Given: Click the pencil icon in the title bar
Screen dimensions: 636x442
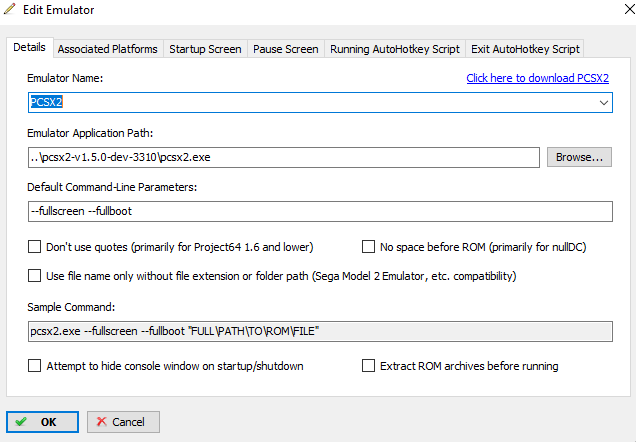Looking at the screenshot, I should click(x=9, y=9).
